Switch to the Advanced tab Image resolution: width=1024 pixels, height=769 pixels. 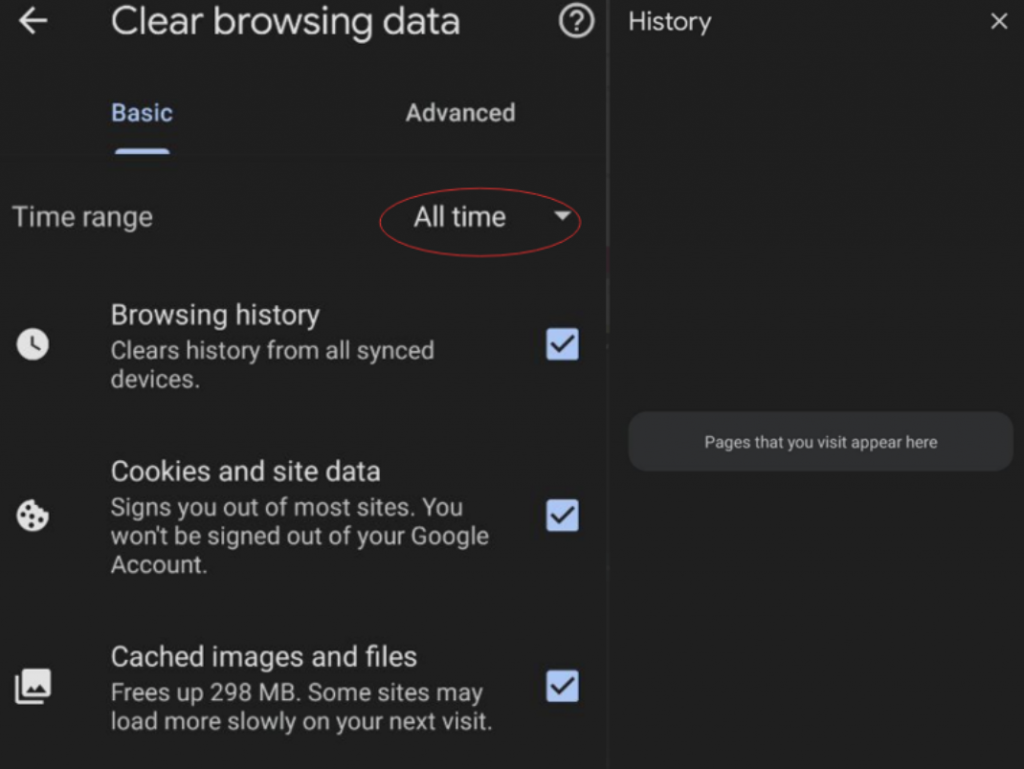tap(460, 113)
